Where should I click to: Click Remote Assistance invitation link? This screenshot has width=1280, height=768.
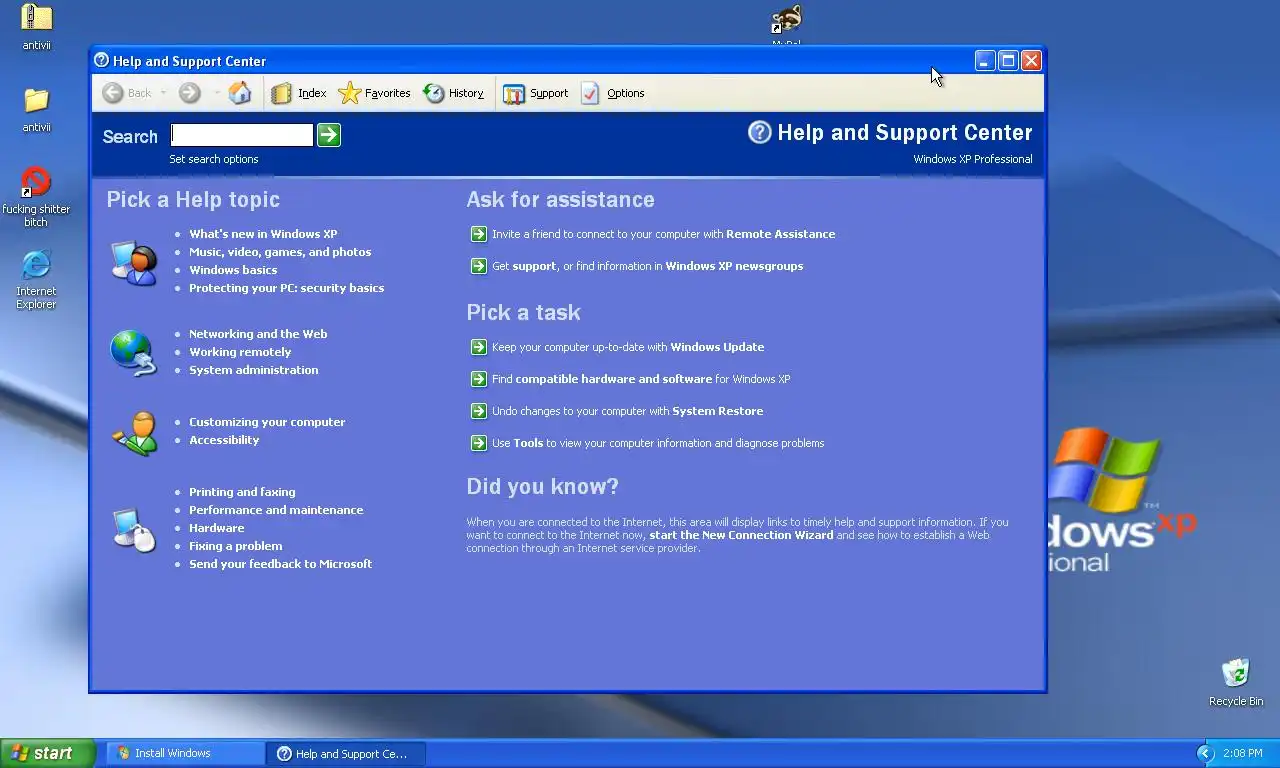(663, 234)
